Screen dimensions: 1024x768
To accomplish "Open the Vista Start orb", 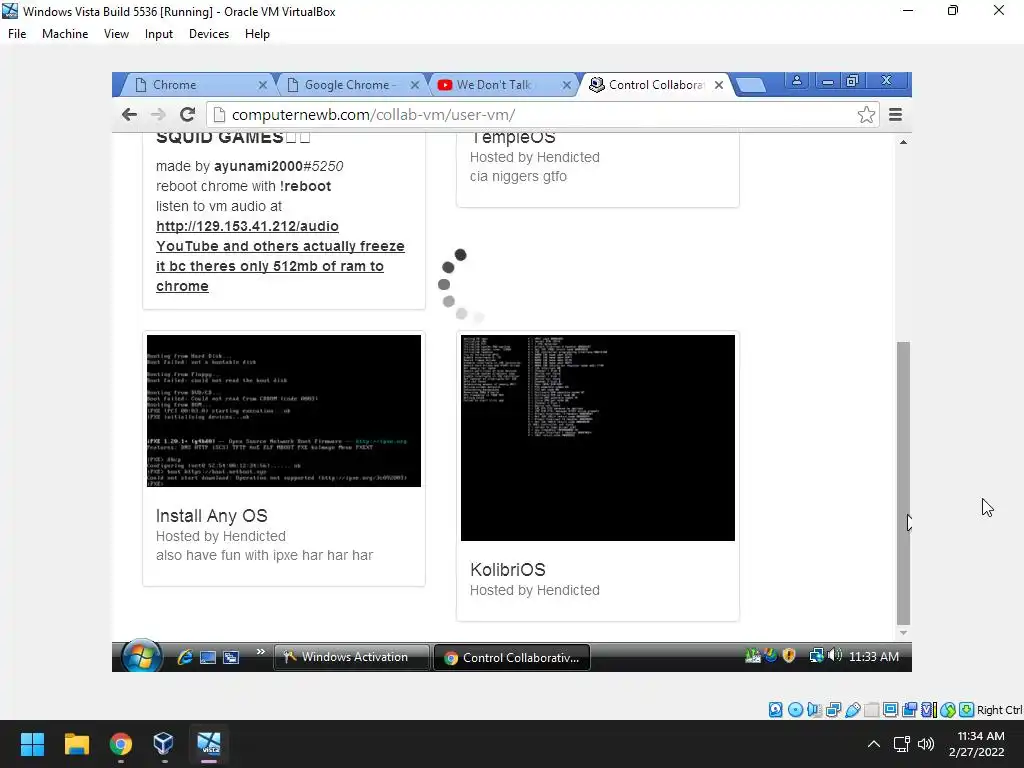I will coord(141,656).
